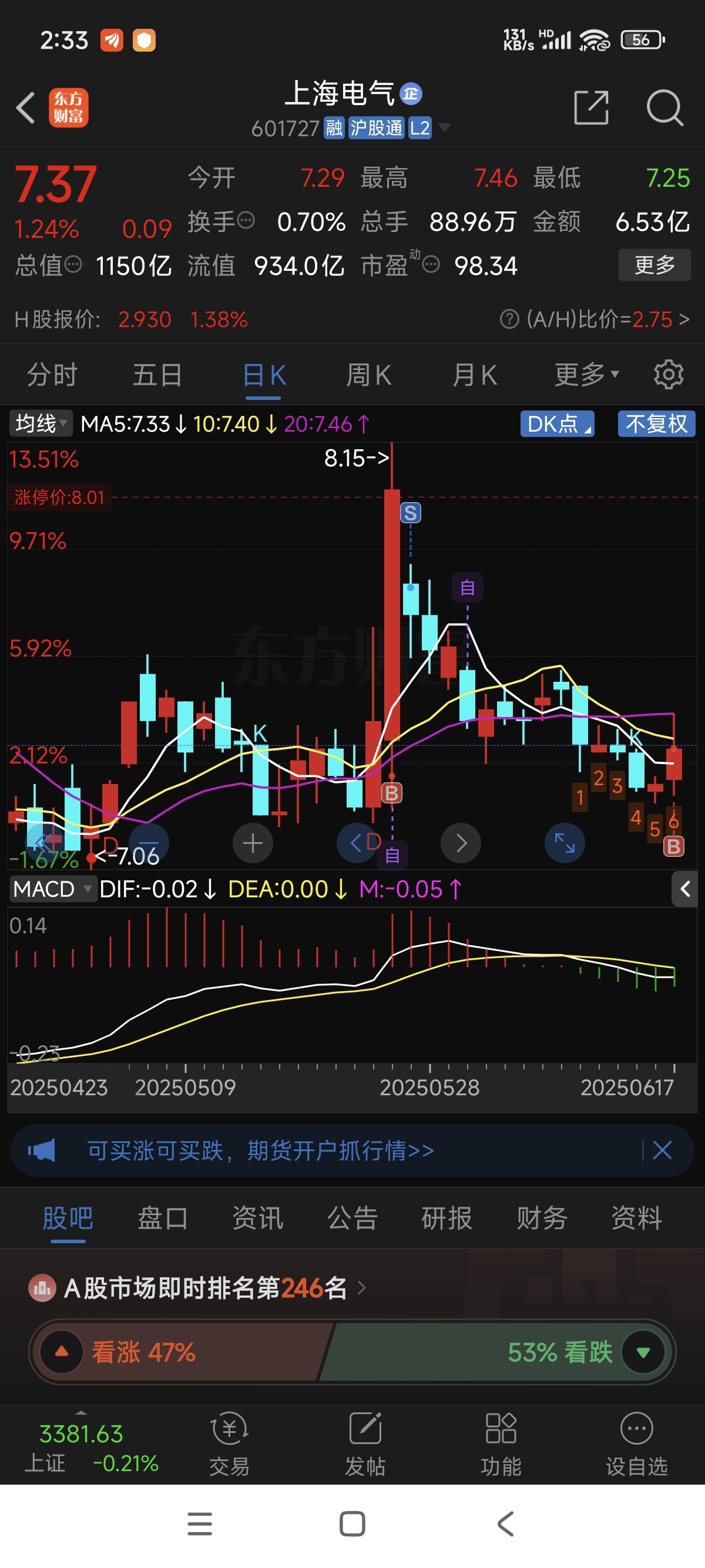The height and width of the screenshot is (1568, 705).
Task: Select the 日K chart tab
Action: [264, 374]
